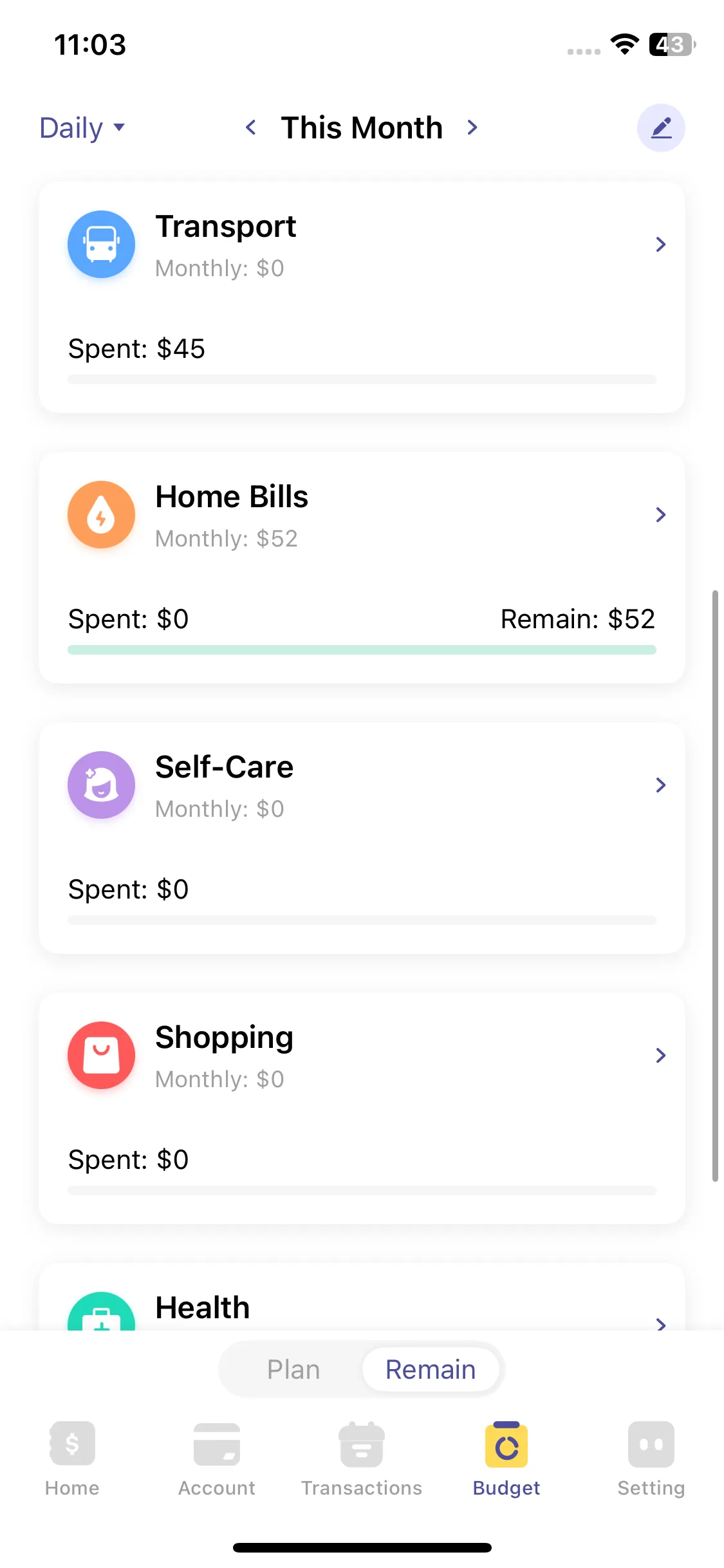Go to next month arrow
724x1568 pixels.
point(472,127)
